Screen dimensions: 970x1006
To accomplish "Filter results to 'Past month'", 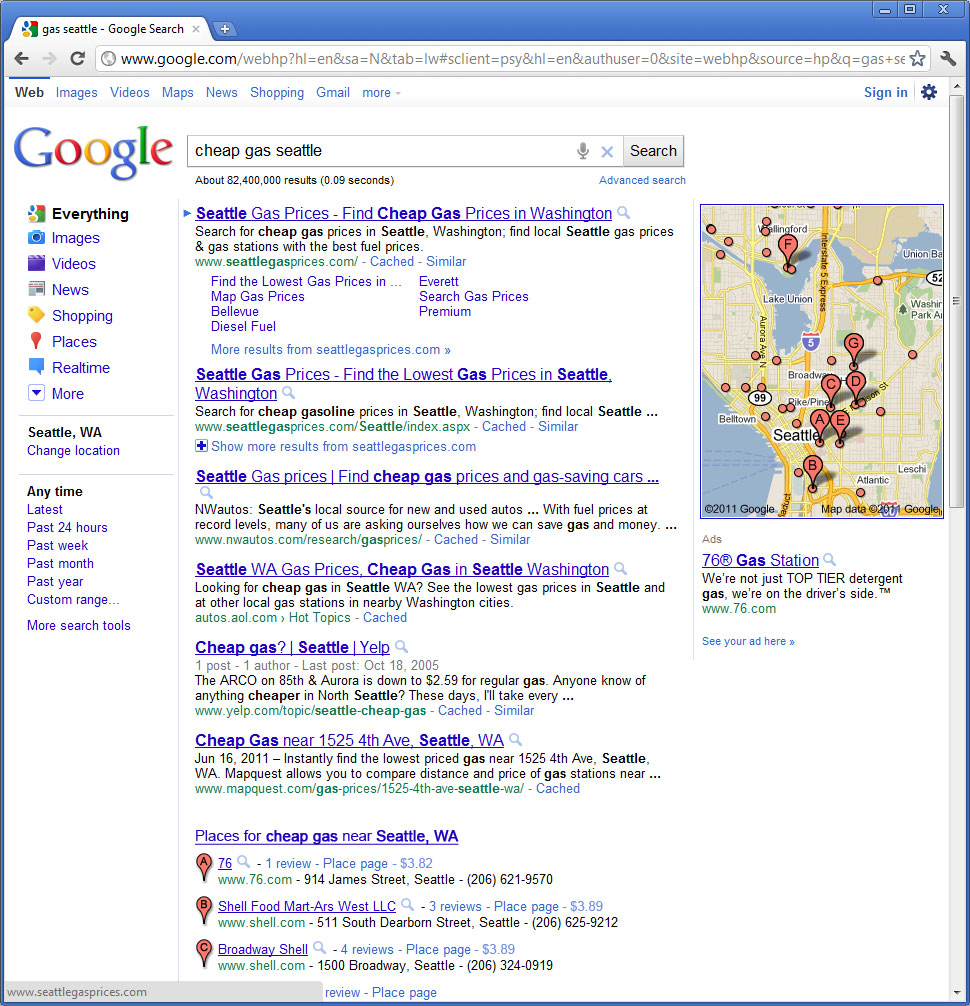I will (x=60, y=563).
